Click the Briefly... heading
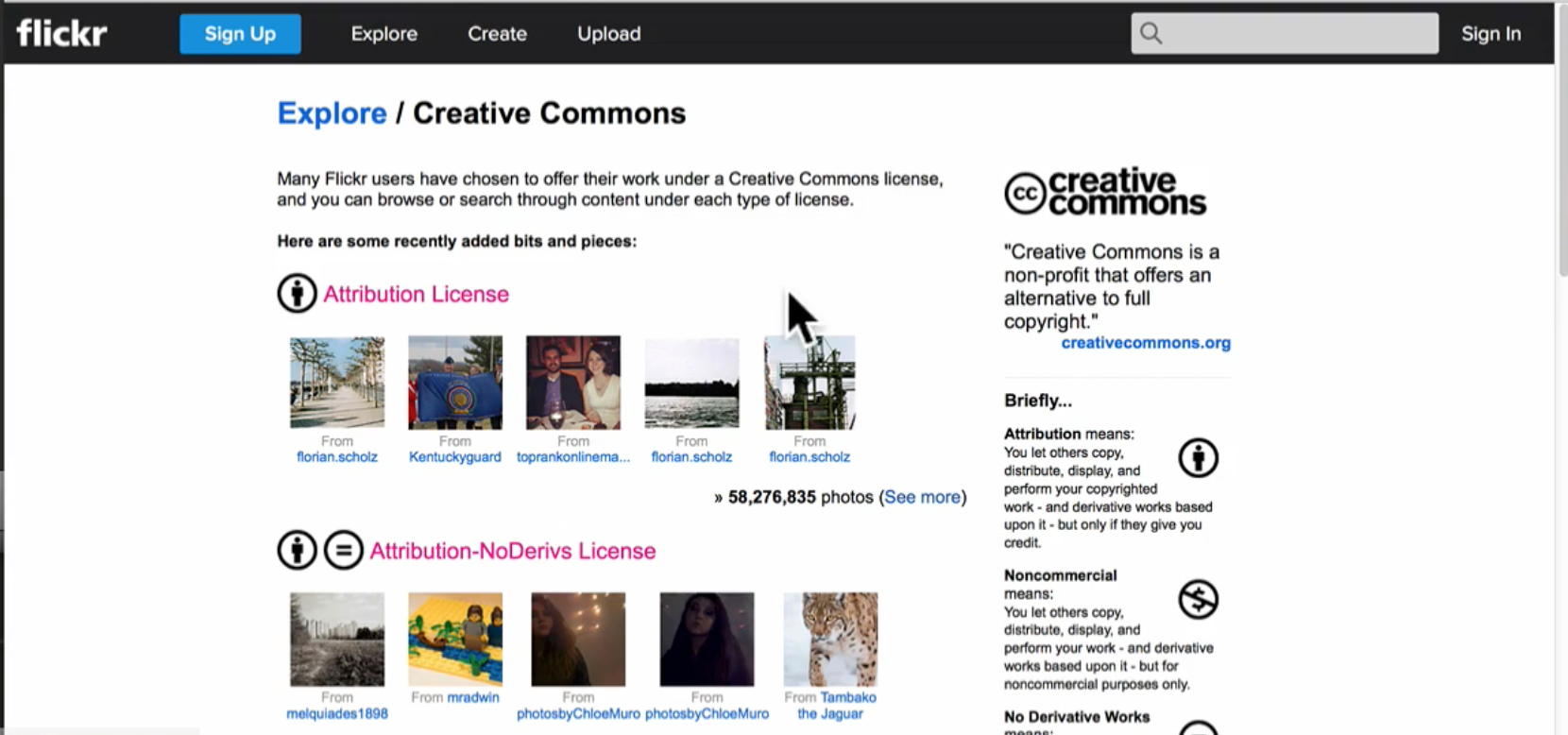 coord(1038,401)
